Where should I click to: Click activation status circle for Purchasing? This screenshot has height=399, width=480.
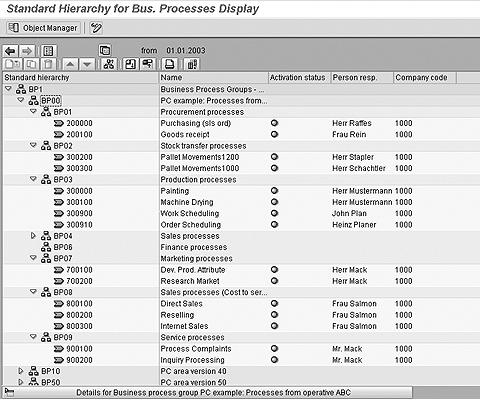click(274, 123)
